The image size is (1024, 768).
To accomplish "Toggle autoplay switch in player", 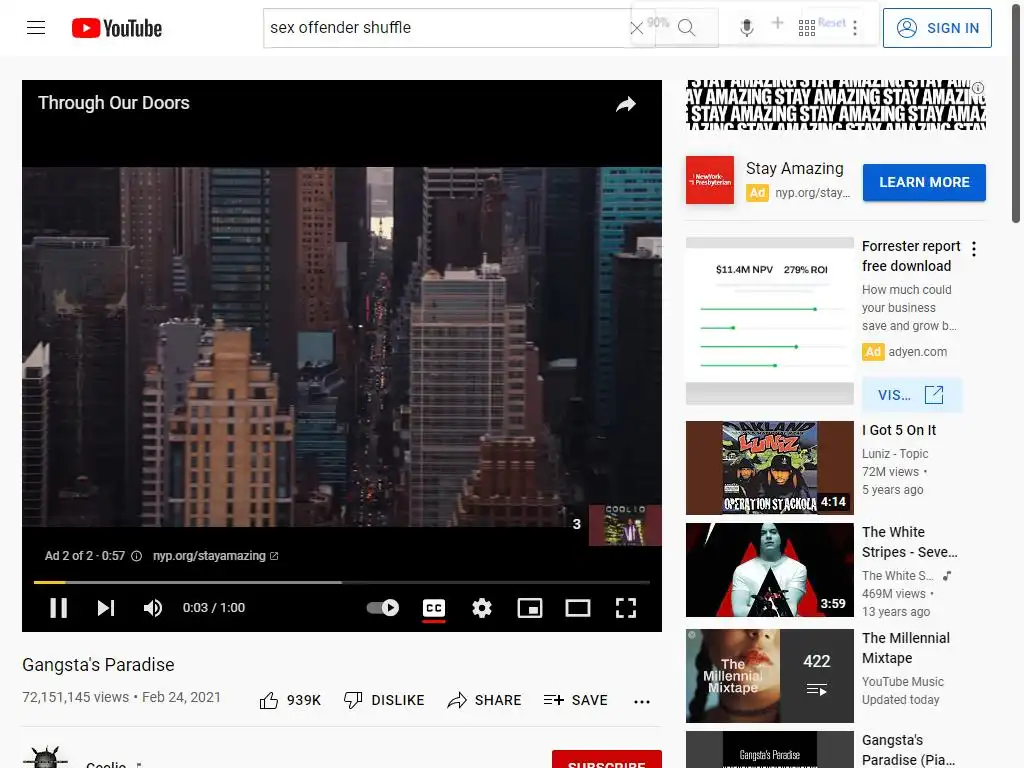I will pos(383,608).
